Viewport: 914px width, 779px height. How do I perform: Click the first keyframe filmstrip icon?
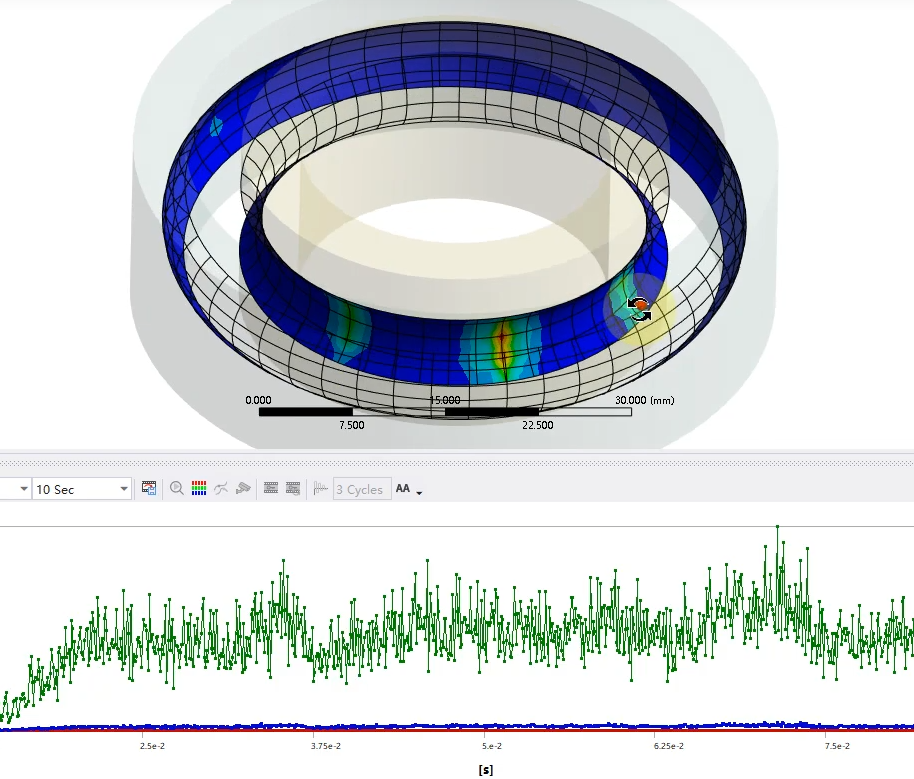(271, 488)
